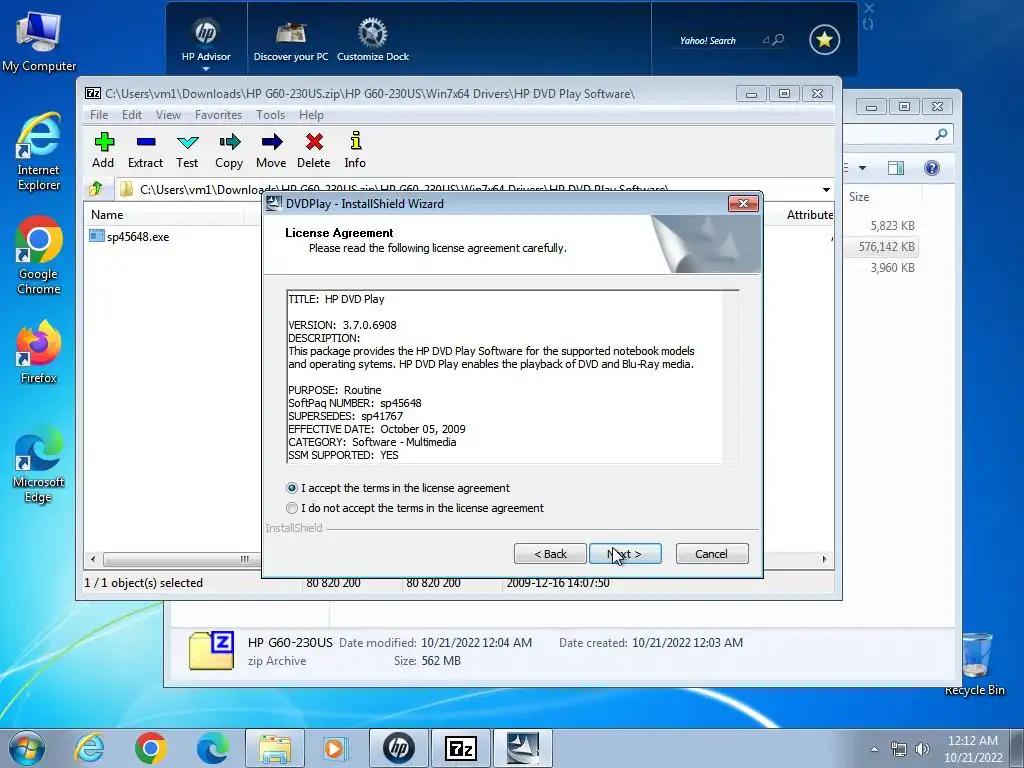The height and width of the screenshot is (768, 1024).
Task: Open Windows Explorer from the taskbar
Action: click(x=275, y=748)
